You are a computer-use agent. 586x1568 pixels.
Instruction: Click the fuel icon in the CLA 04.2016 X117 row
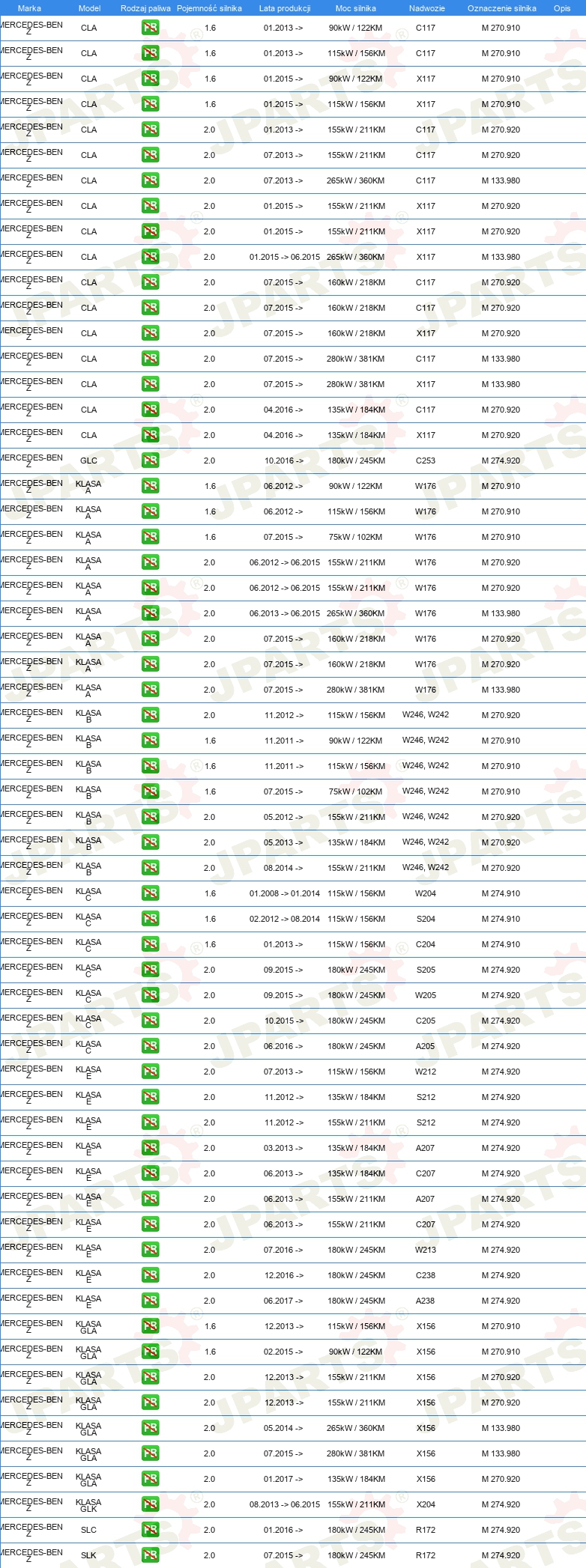point(150,435)
